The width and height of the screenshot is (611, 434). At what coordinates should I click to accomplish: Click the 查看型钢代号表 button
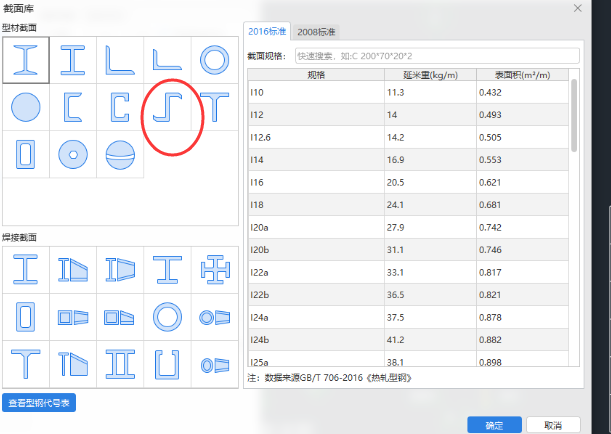(39, 403)
